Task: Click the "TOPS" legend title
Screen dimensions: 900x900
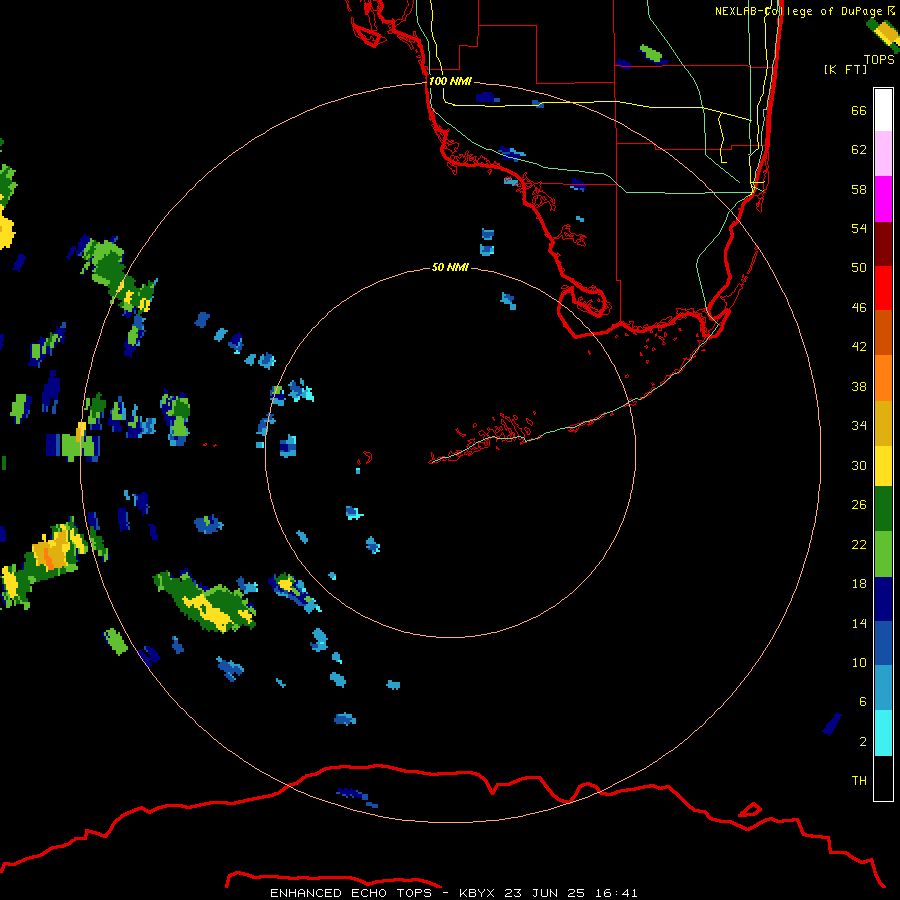Action: (x=879, y=60)
